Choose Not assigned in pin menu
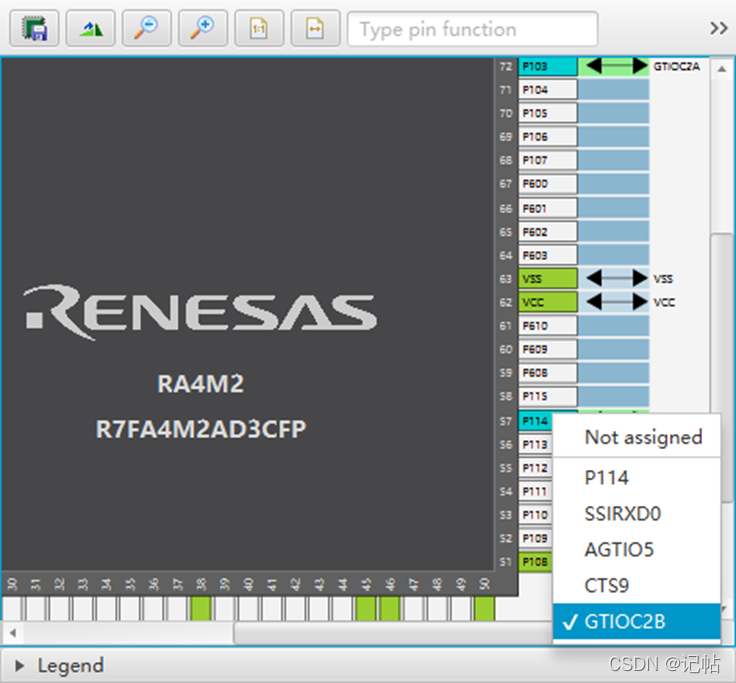Viewport: 736px width, 683px height. (636, 437)
